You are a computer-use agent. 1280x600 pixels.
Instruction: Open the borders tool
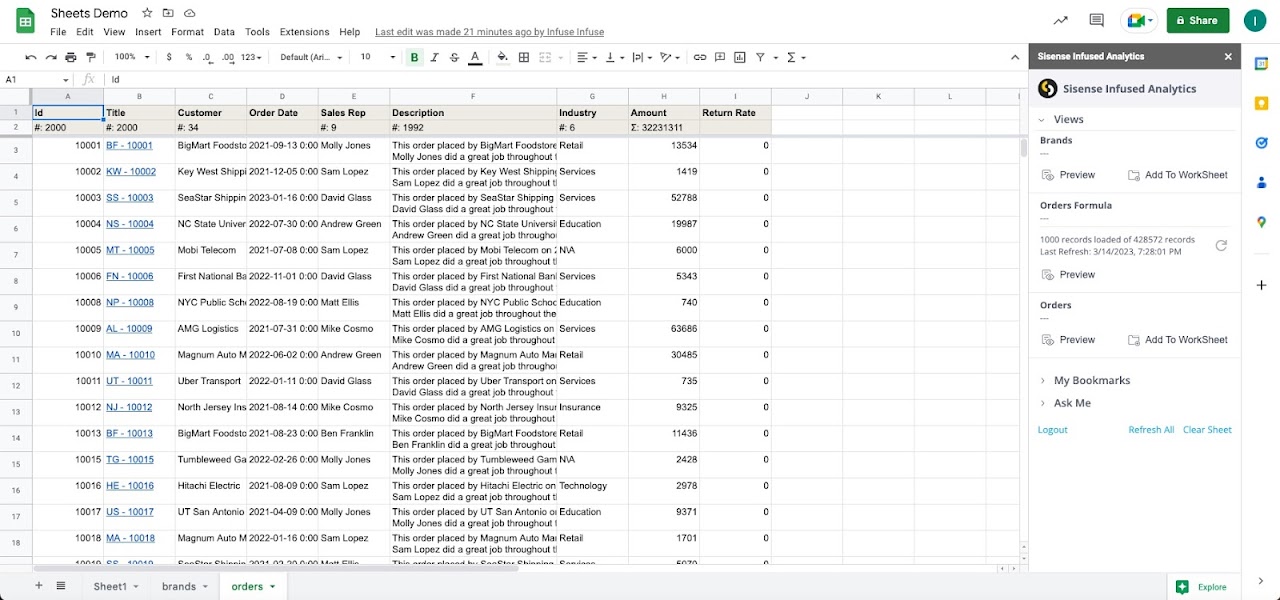pos(523,58)
